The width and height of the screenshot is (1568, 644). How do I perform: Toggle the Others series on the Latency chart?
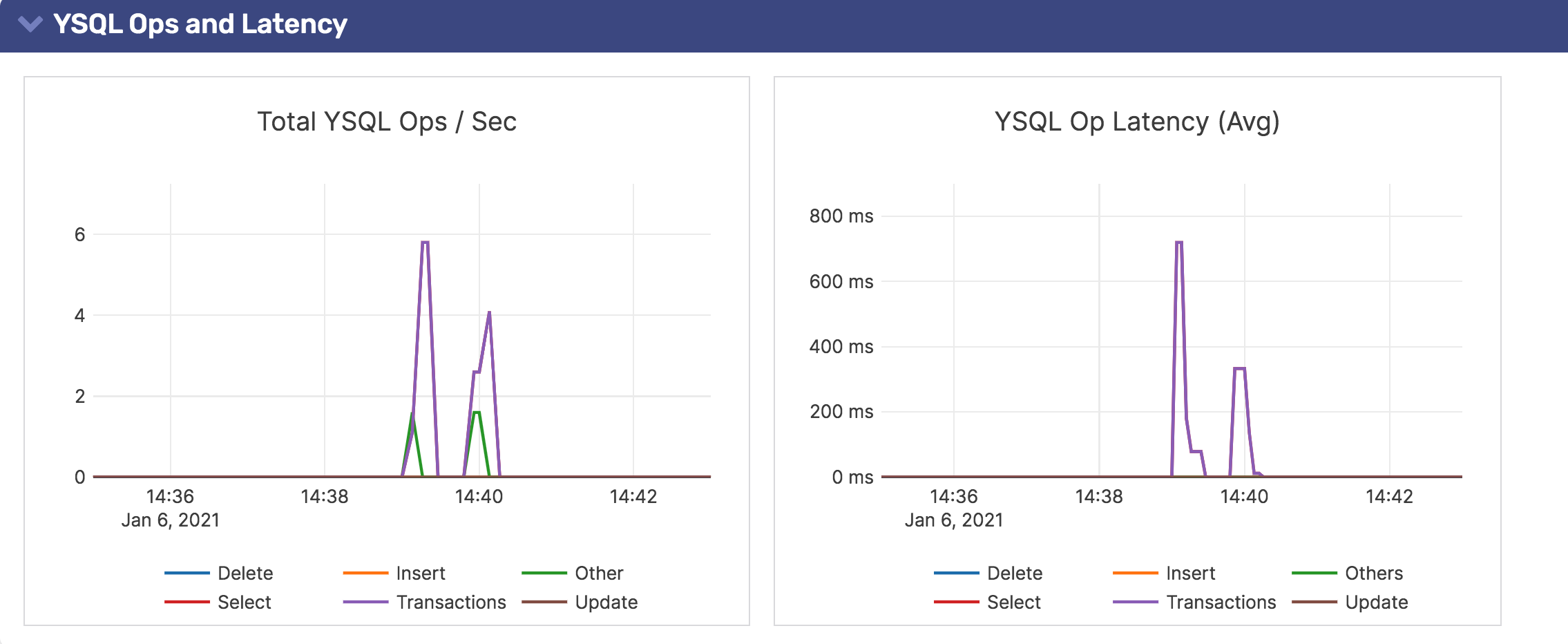[x=1381, y=573]
